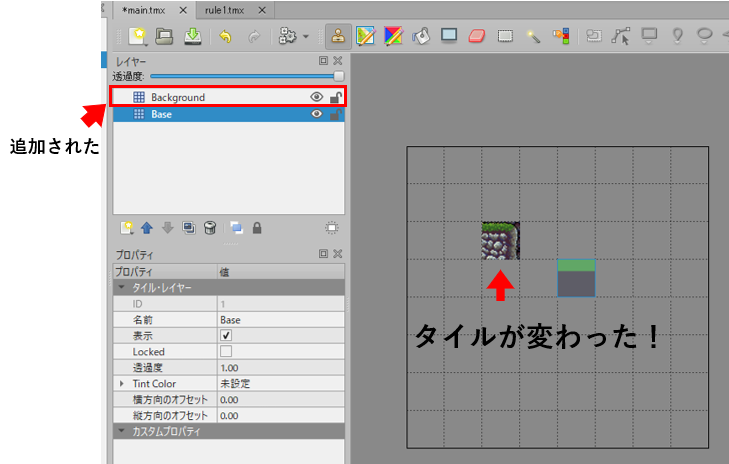
Task: Execute command gear icon
Action: pyautogui.click(x=287, y=36)
